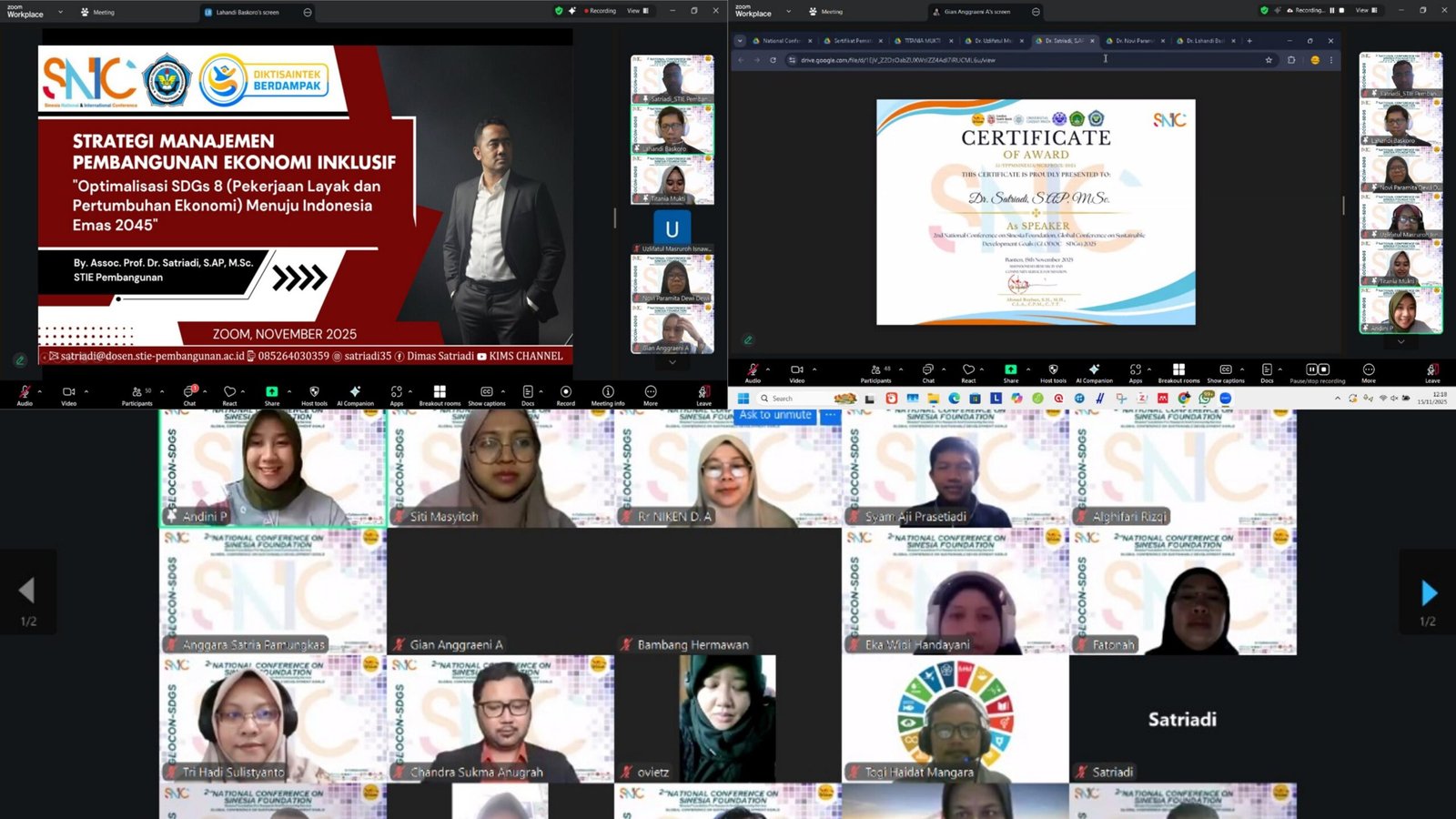
Task: Open the browser extensions puzzle icon
Action: click(1291, 60)
